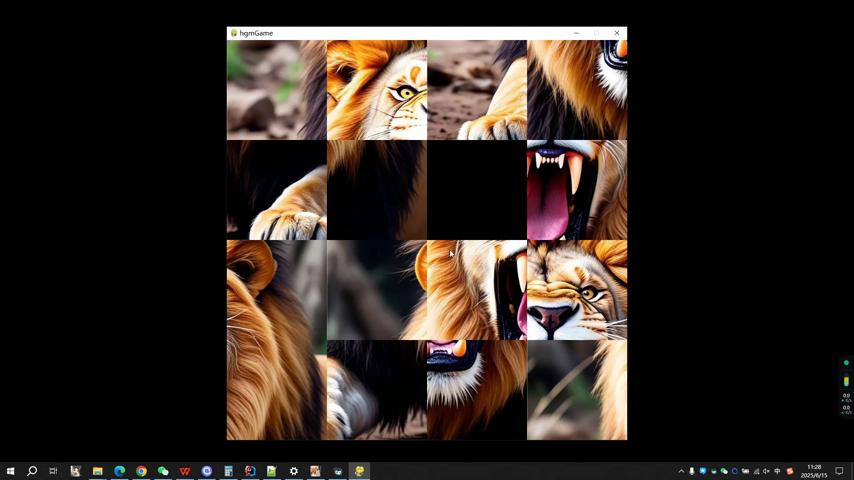Viewport: 854px width, 480px height.
Task: Open WeChat from the taskbar
Action: click(163, 471)
